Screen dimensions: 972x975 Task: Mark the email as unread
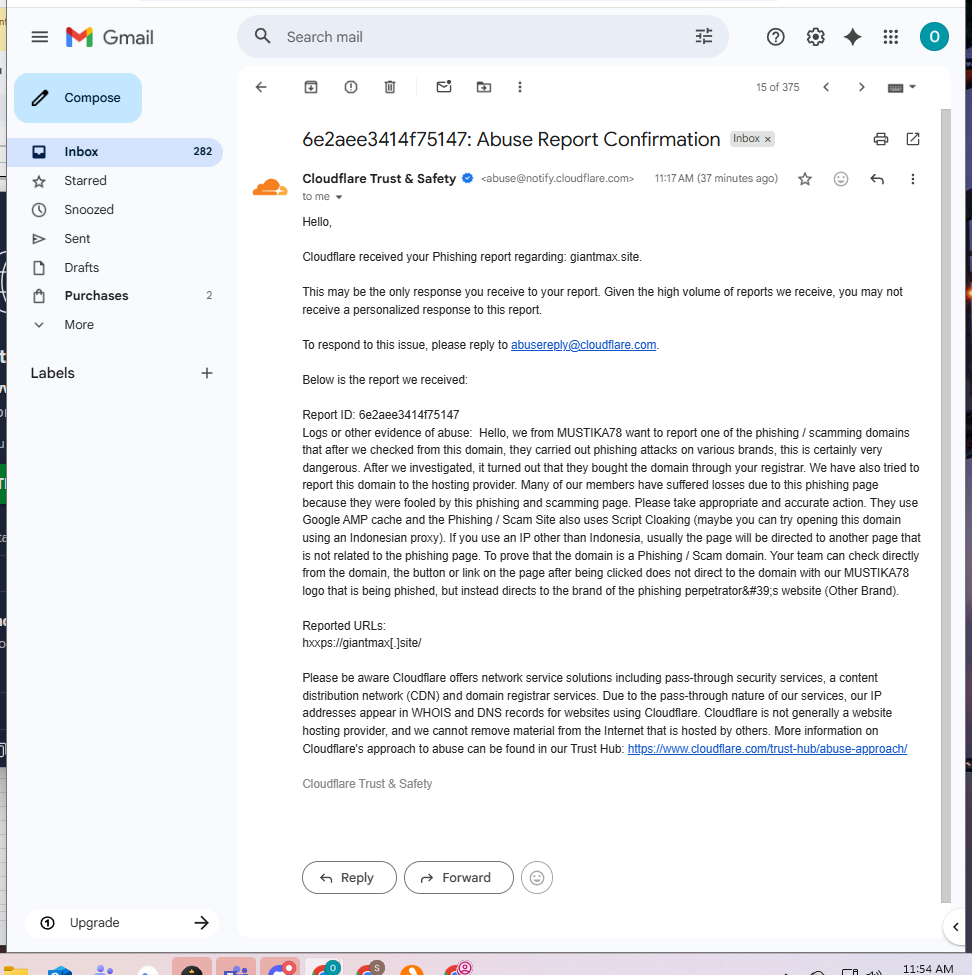click(444, 87)
